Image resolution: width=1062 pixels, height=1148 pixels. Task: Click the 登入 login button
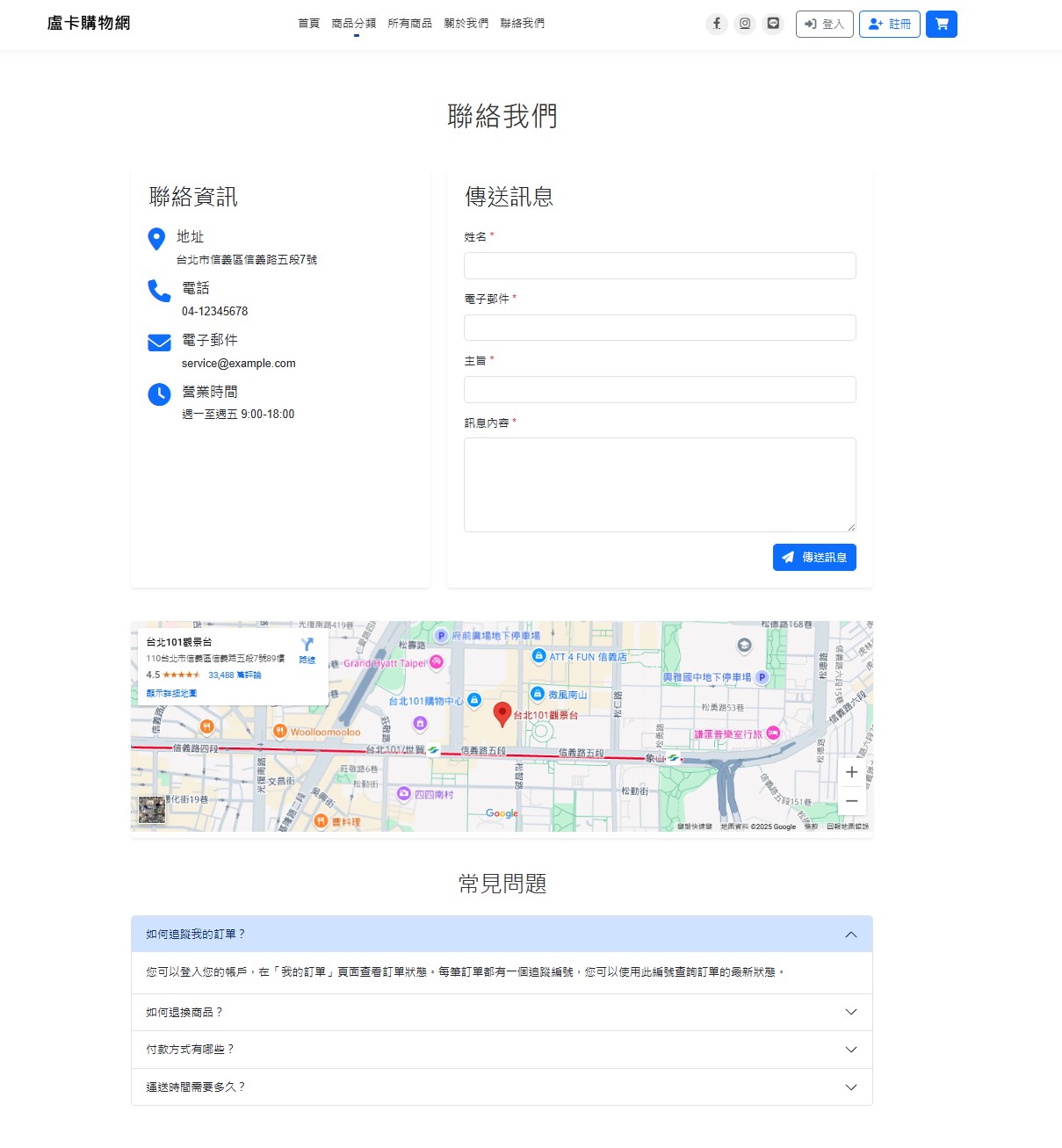(x=824, y=24)
